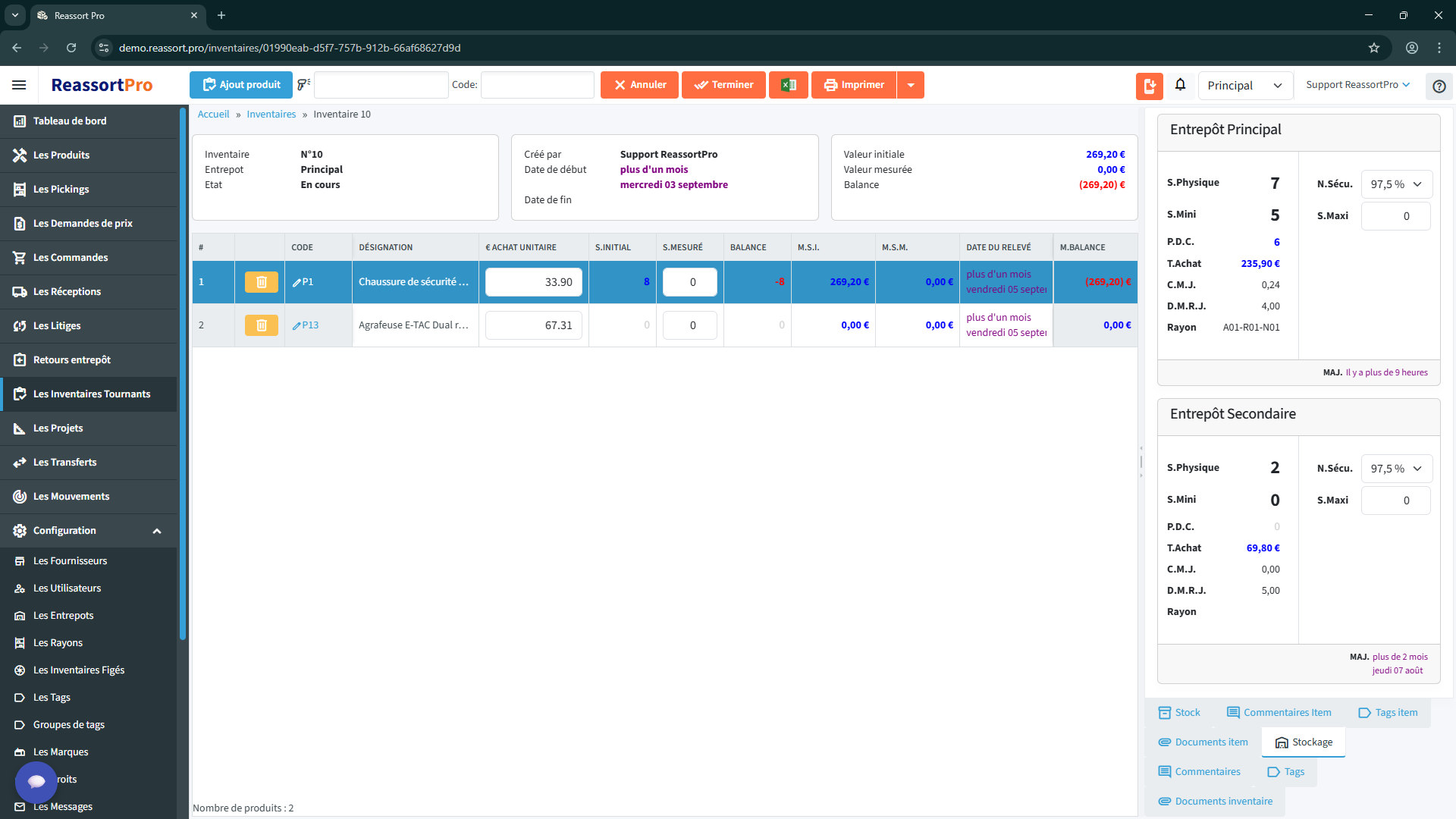Click the barcode scanner icon

[303, 85]
